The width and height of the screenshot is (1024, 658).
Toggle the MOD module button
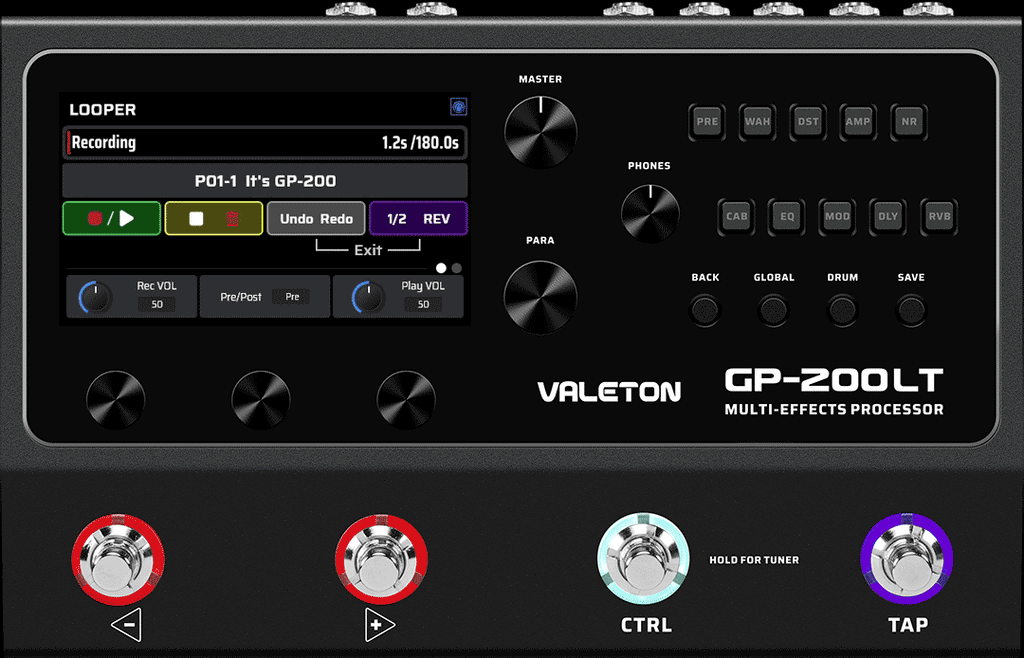pyautogui.click(x=837, y=217)
